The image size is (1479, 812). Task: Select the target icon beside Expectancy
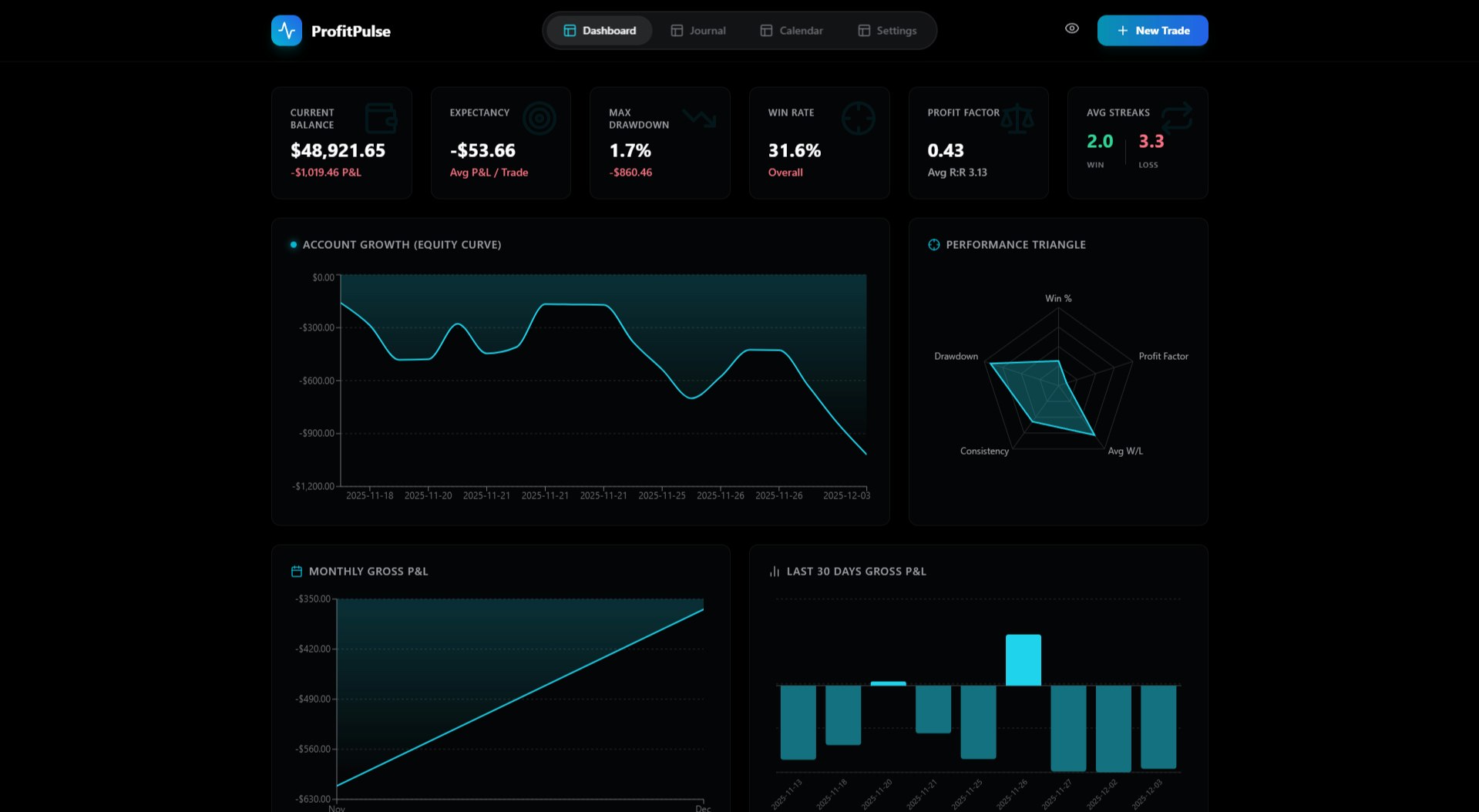tap(539, 118)
